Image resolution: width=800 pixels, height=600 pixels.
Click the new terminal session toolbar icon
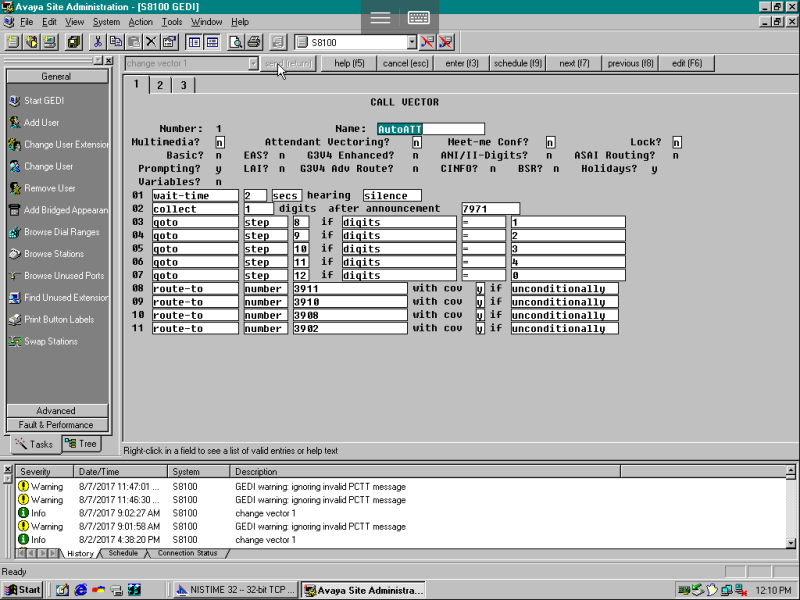click(51, 42)
